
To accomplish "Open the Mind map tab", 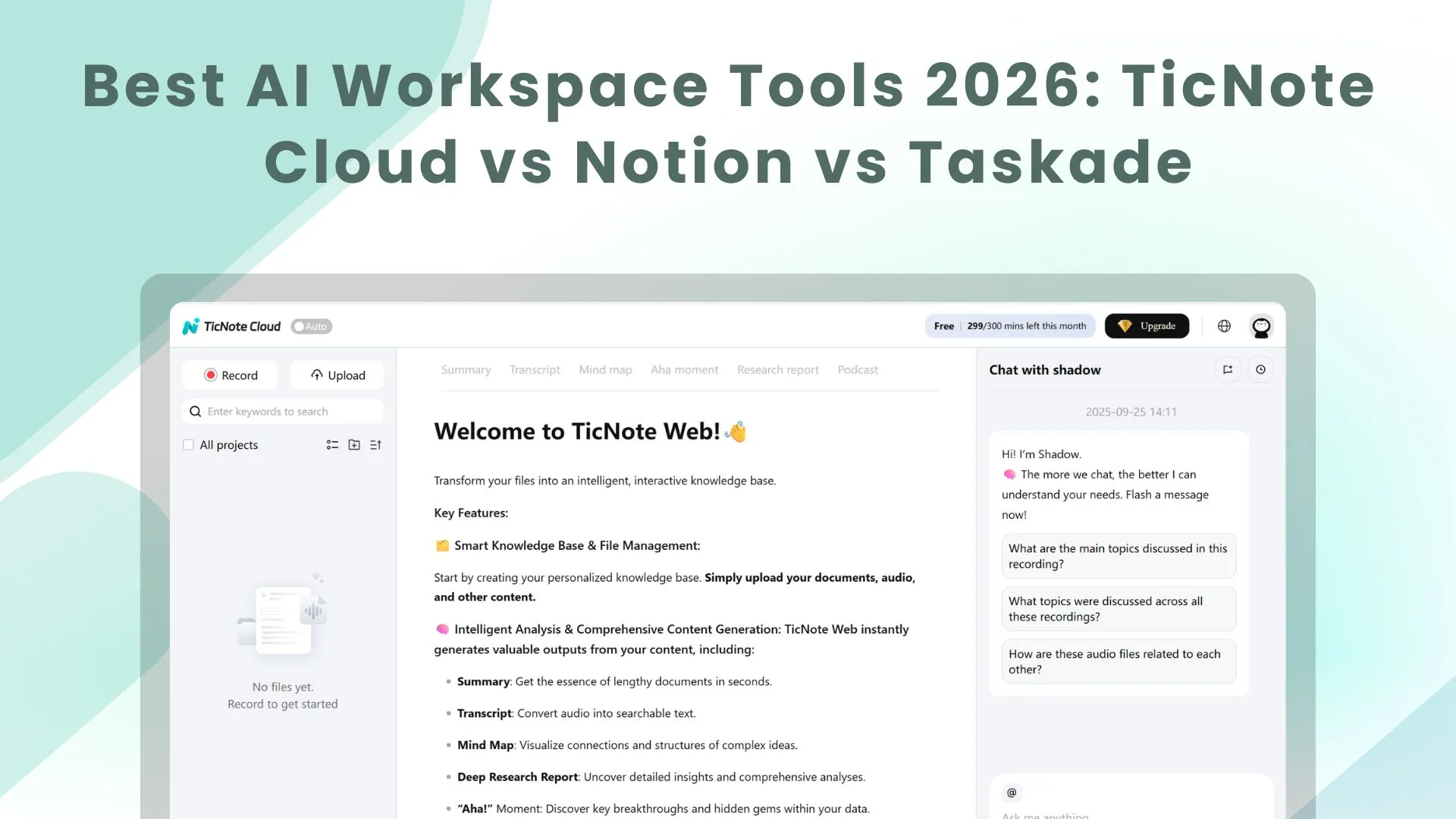I will (605, 369).
